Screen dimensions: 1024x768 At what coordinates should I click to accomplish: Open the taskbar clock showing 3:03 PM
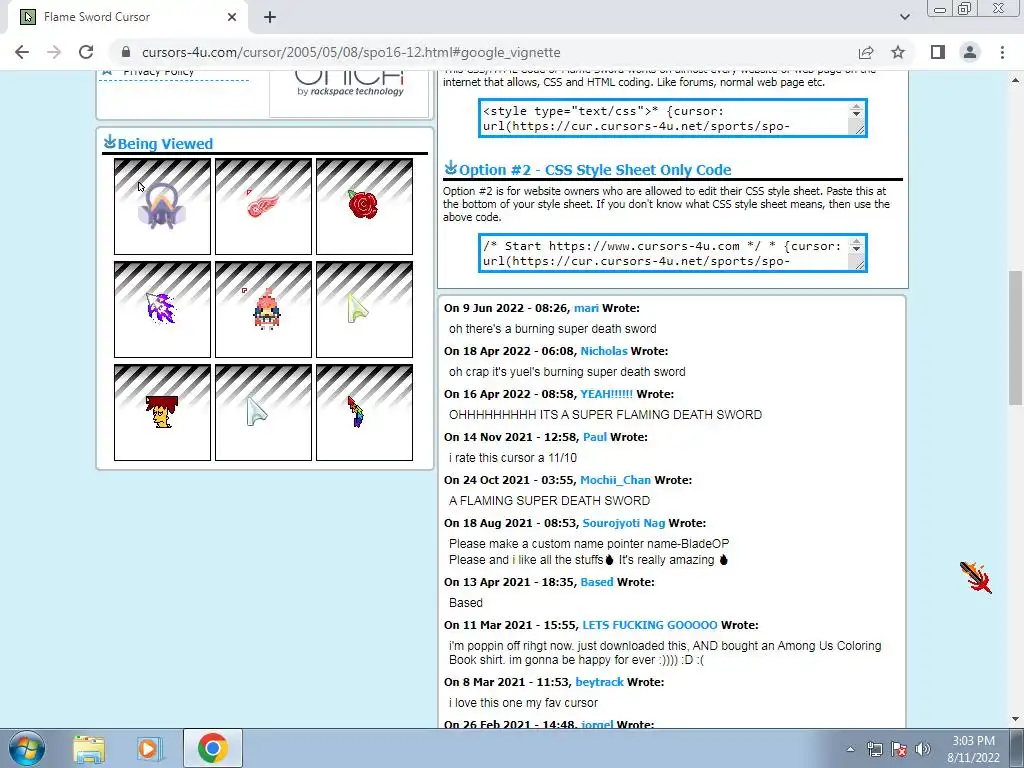point(973,749)
